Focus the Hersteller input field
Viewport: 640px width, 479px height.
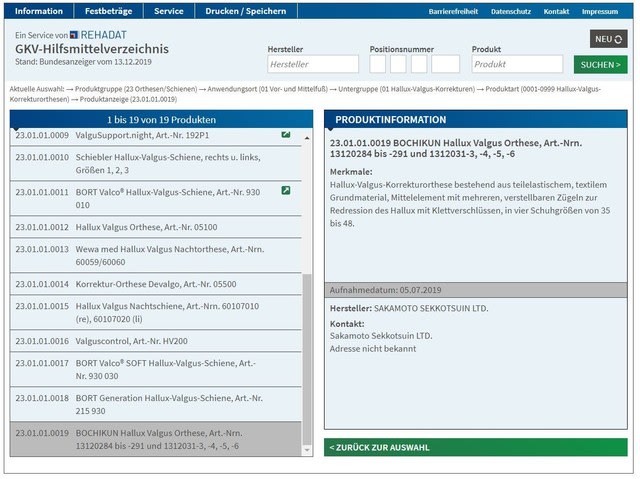(x=313, y=64)
